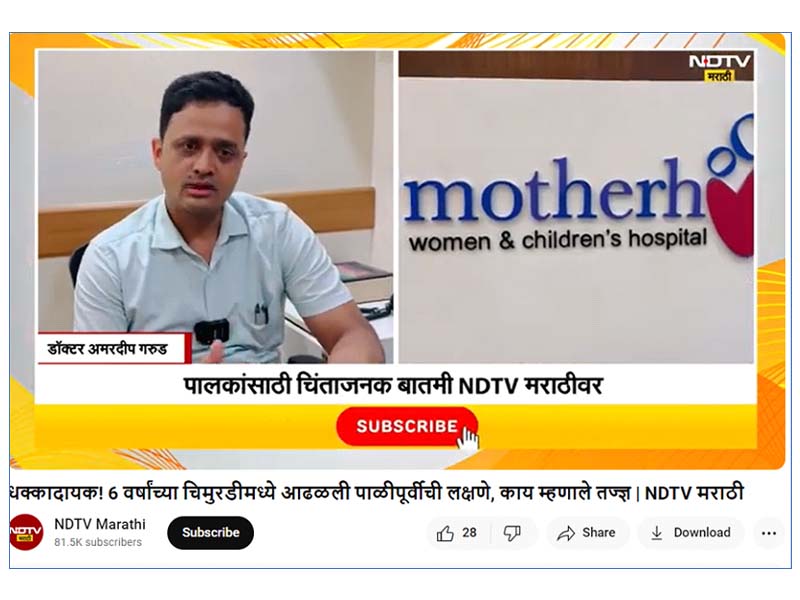Click the Download label text

(x=702, y=533)
